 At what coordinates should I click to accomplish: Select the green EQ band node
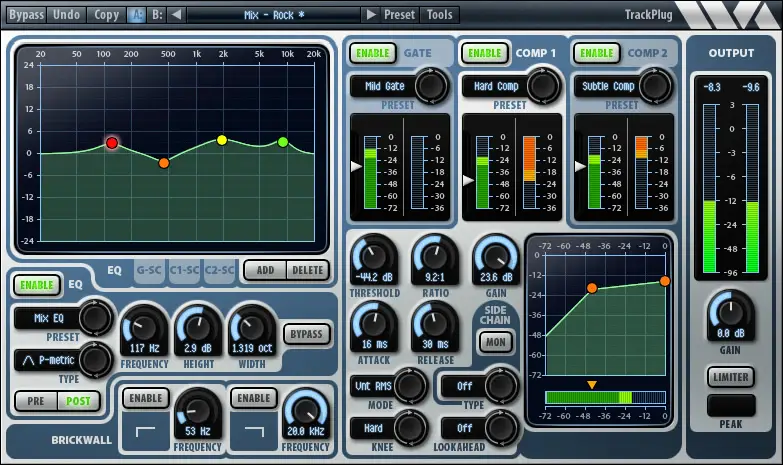[283, 142]
